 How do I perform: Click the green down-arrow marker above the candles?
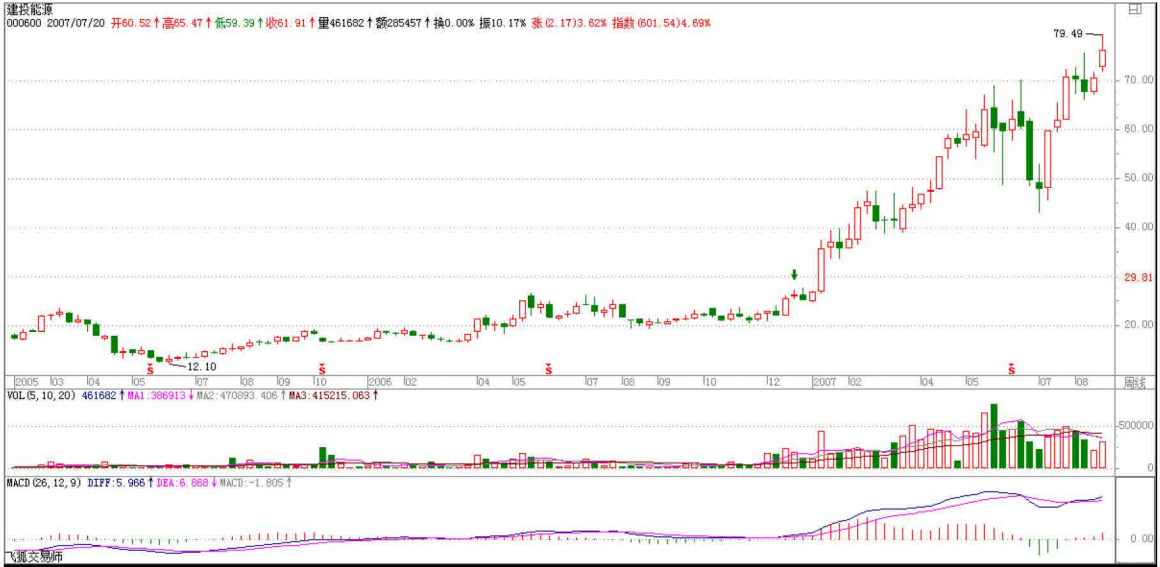point(794,275)
